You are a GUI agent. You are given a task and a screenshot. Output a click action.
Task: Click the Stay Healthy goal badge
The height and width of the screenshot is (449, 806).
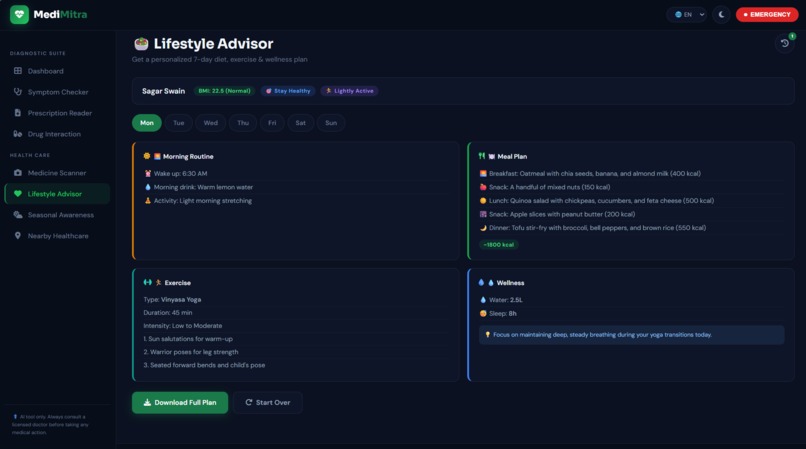288,91
